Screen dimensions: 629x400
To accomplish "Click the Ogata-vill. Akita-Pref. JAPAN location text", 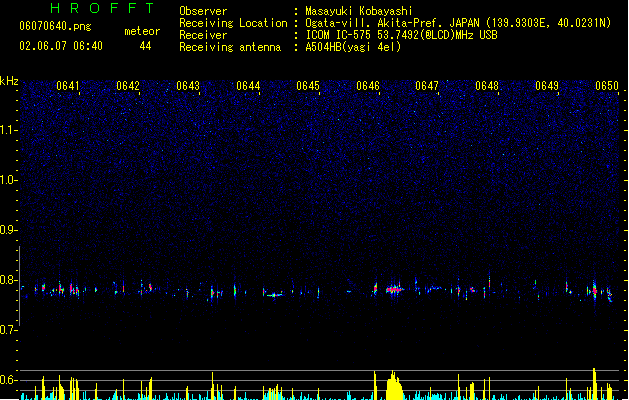I will [392, 23].
